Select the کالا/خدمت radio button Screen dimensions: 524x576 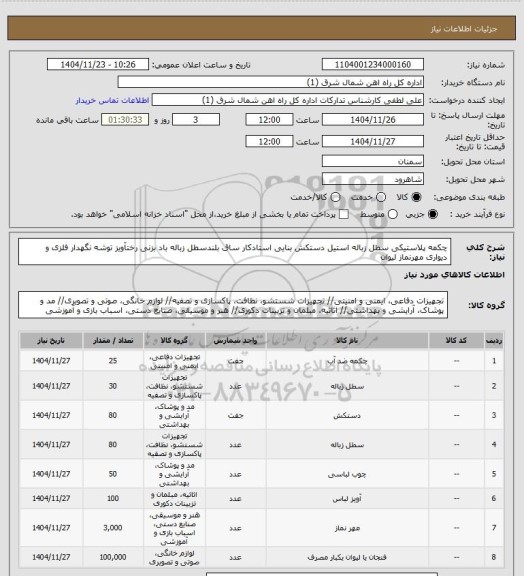pyautogui.click(x=335, y=197)
